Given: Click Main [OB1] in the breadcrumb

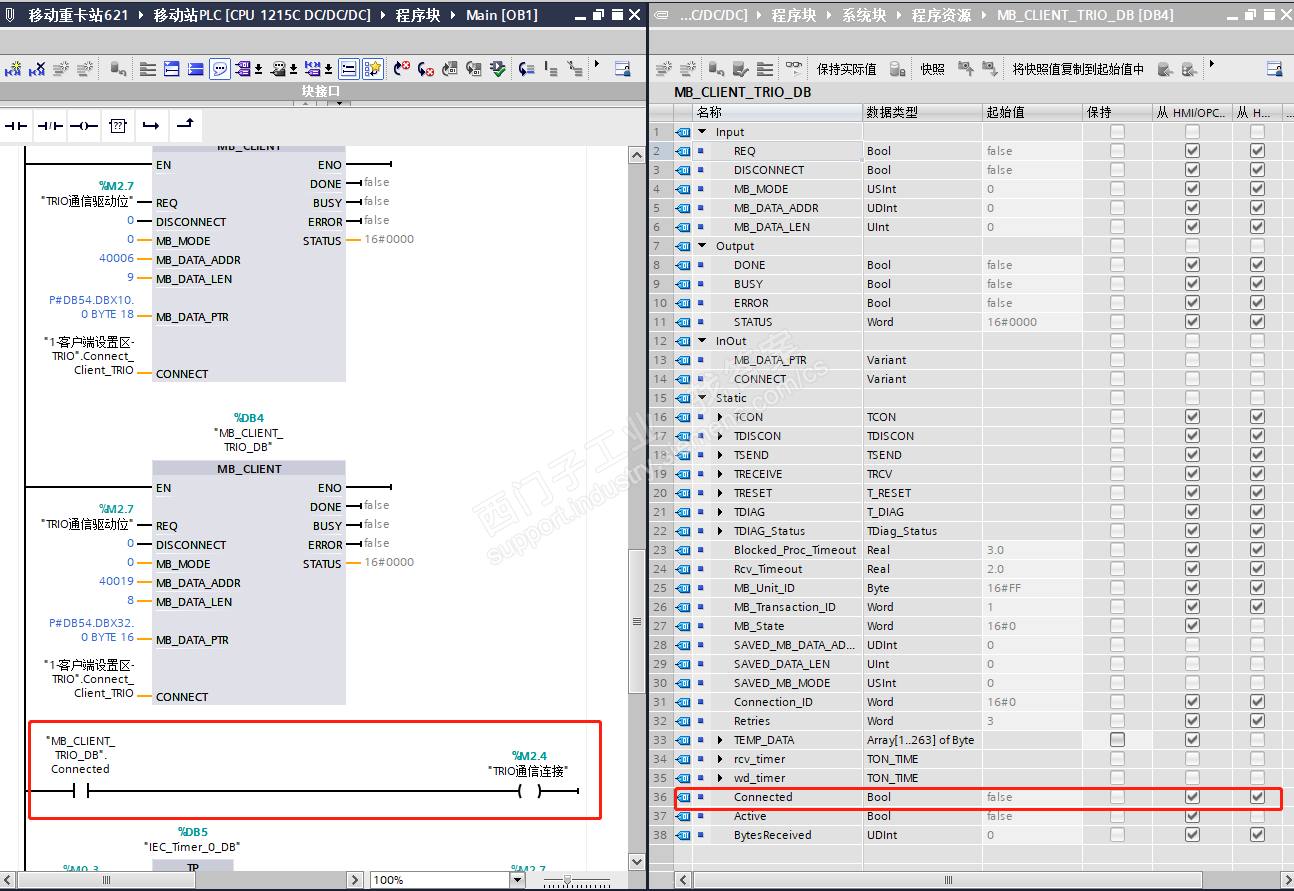Looking at the screenshot, I should [x=501, y=15].
